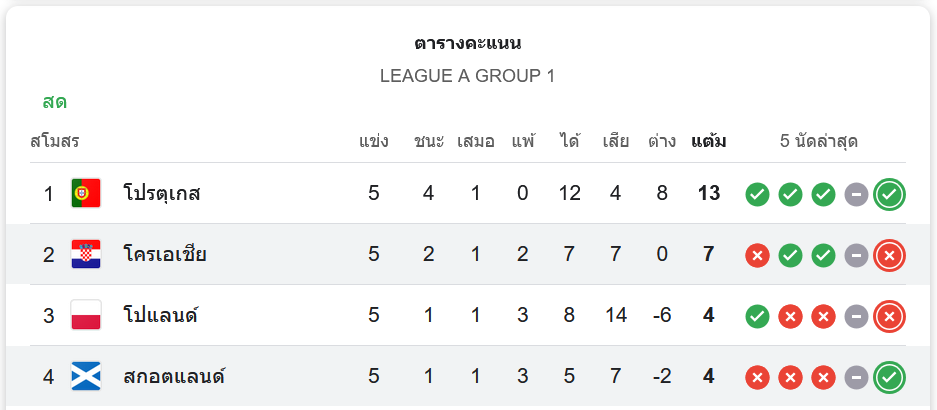
Task: Click Portugal's flag icon
Action: [x=86, y=193]
